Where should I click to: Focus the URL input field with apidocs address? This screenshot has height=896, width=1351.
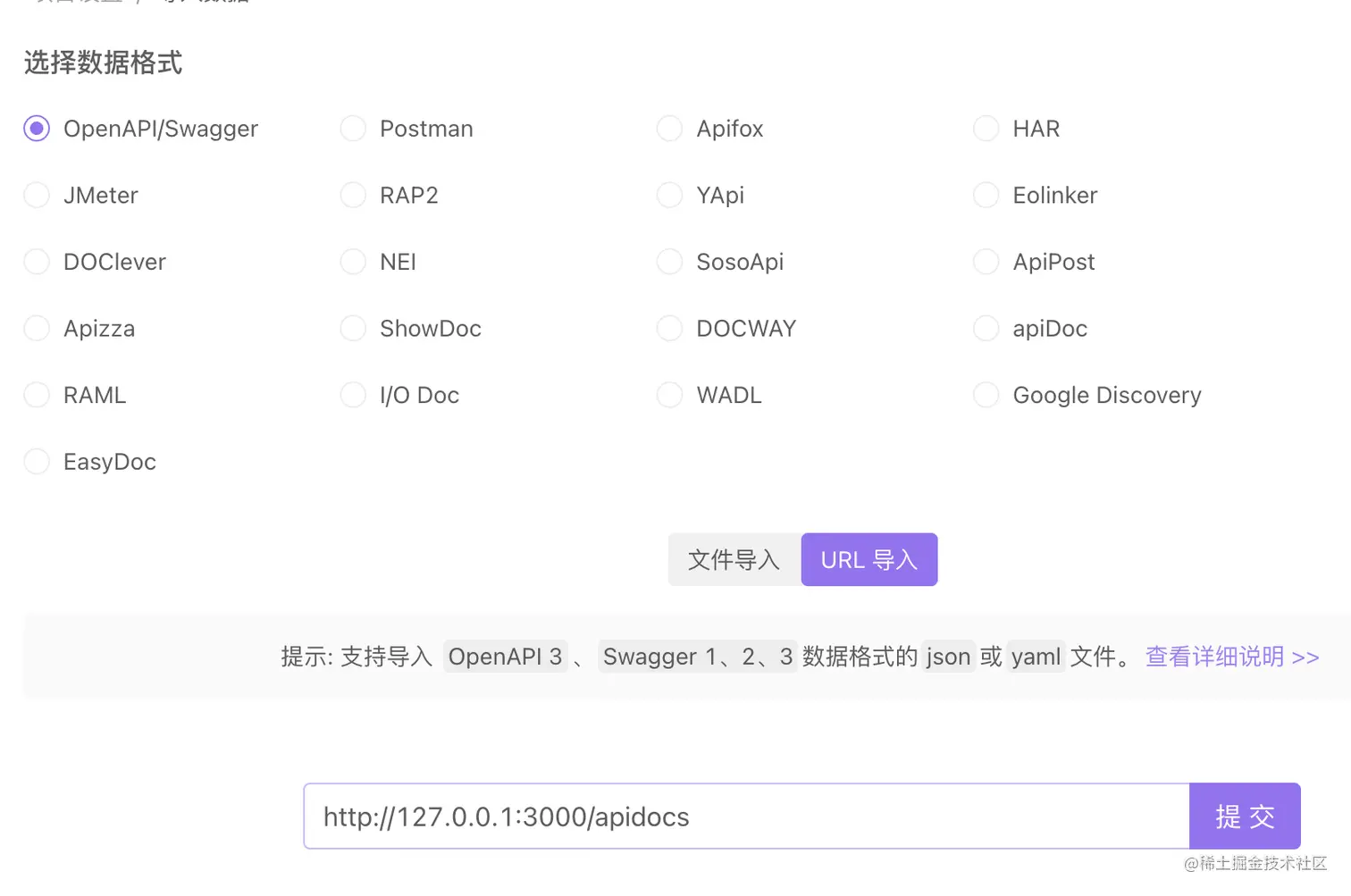747,816
